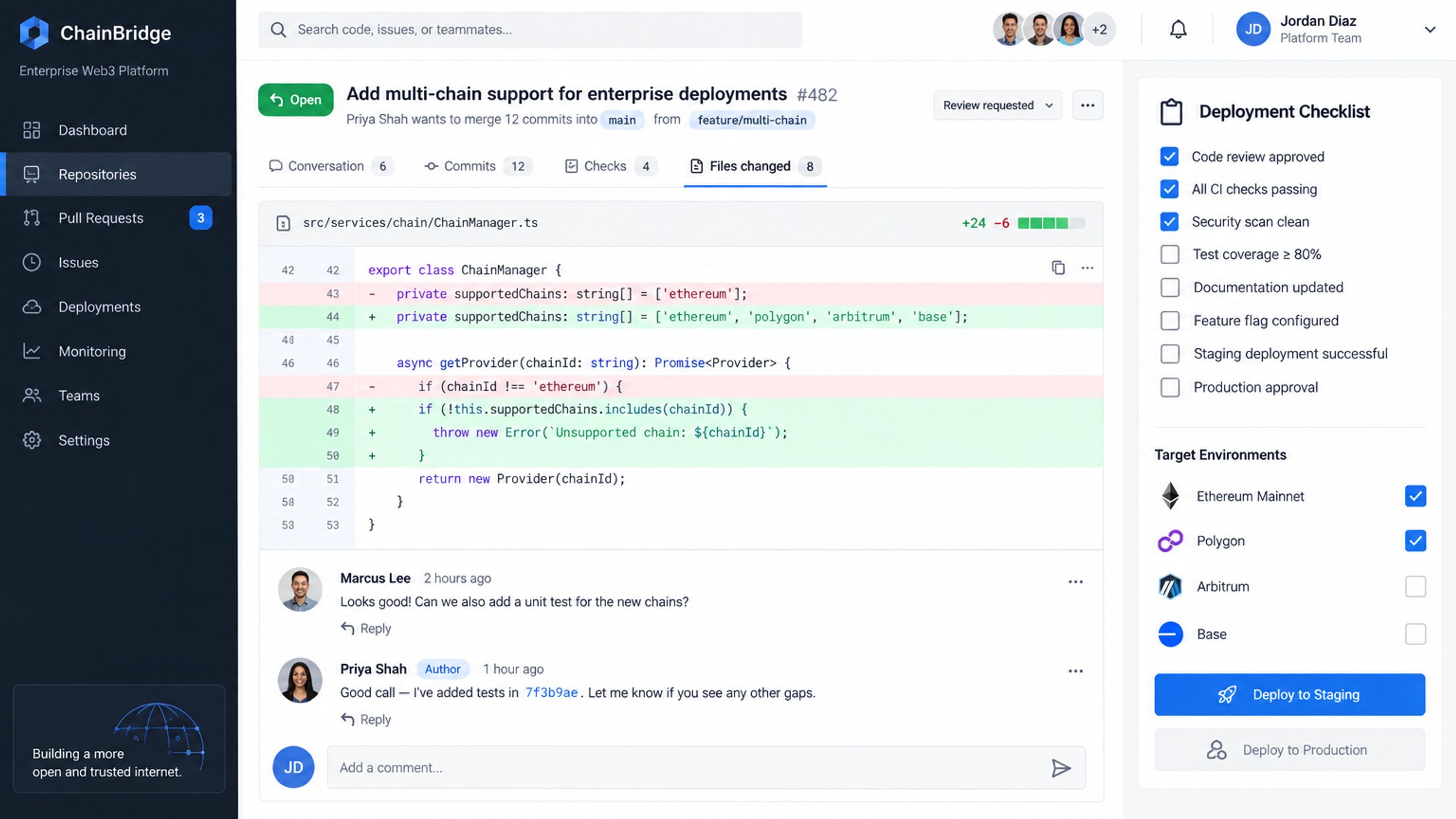Copy ChainManager.ts code with copy icon
This screenshot has height=819, width=1456.
(x=1058, y=267)
